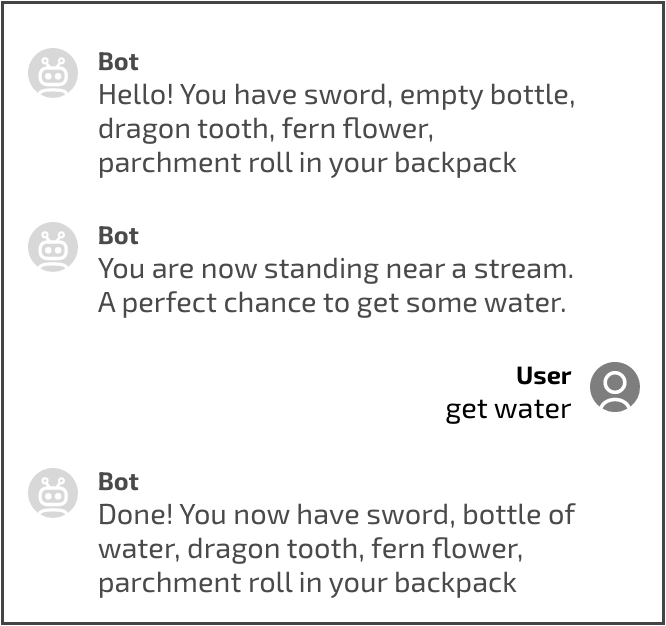
Task: Click the line "You are now standing near a stream."
Action: [335, 269]
